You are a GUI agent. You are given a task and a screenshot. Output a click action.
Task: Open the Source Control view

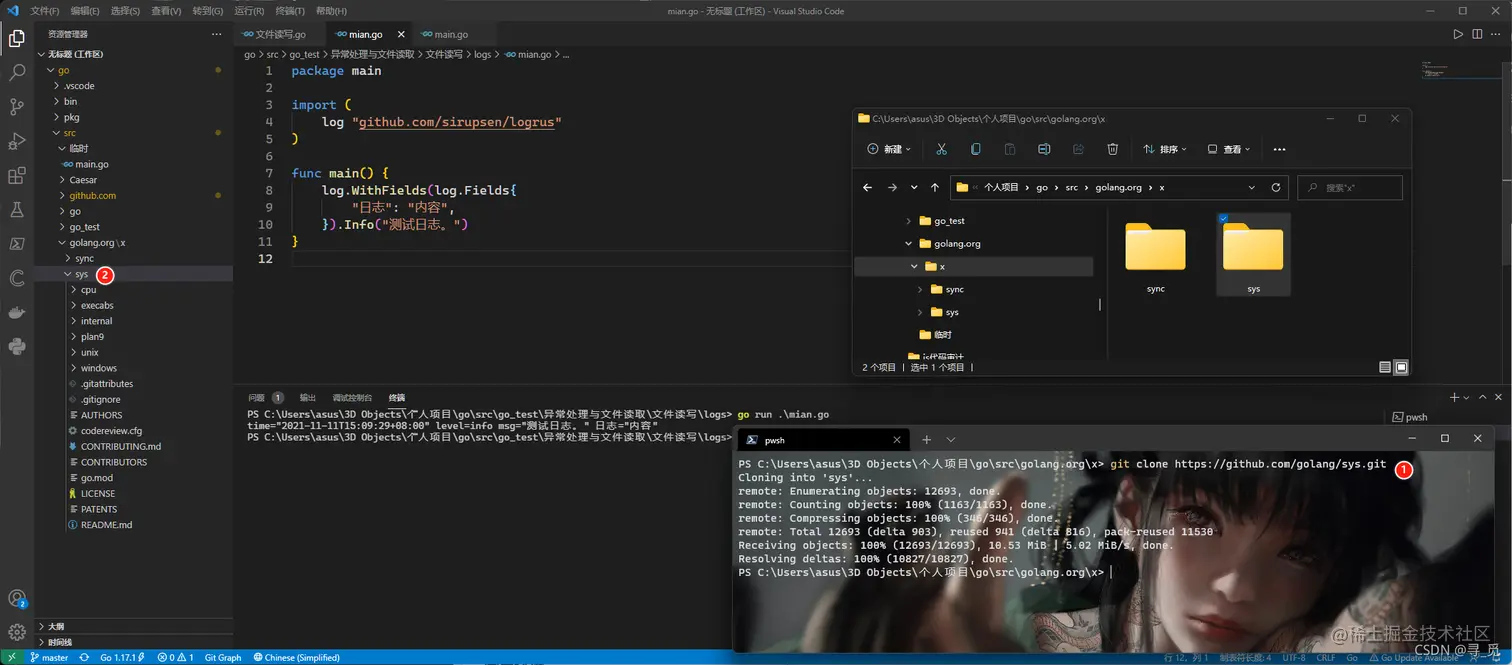pyautogui.click(x=17, y=107)
